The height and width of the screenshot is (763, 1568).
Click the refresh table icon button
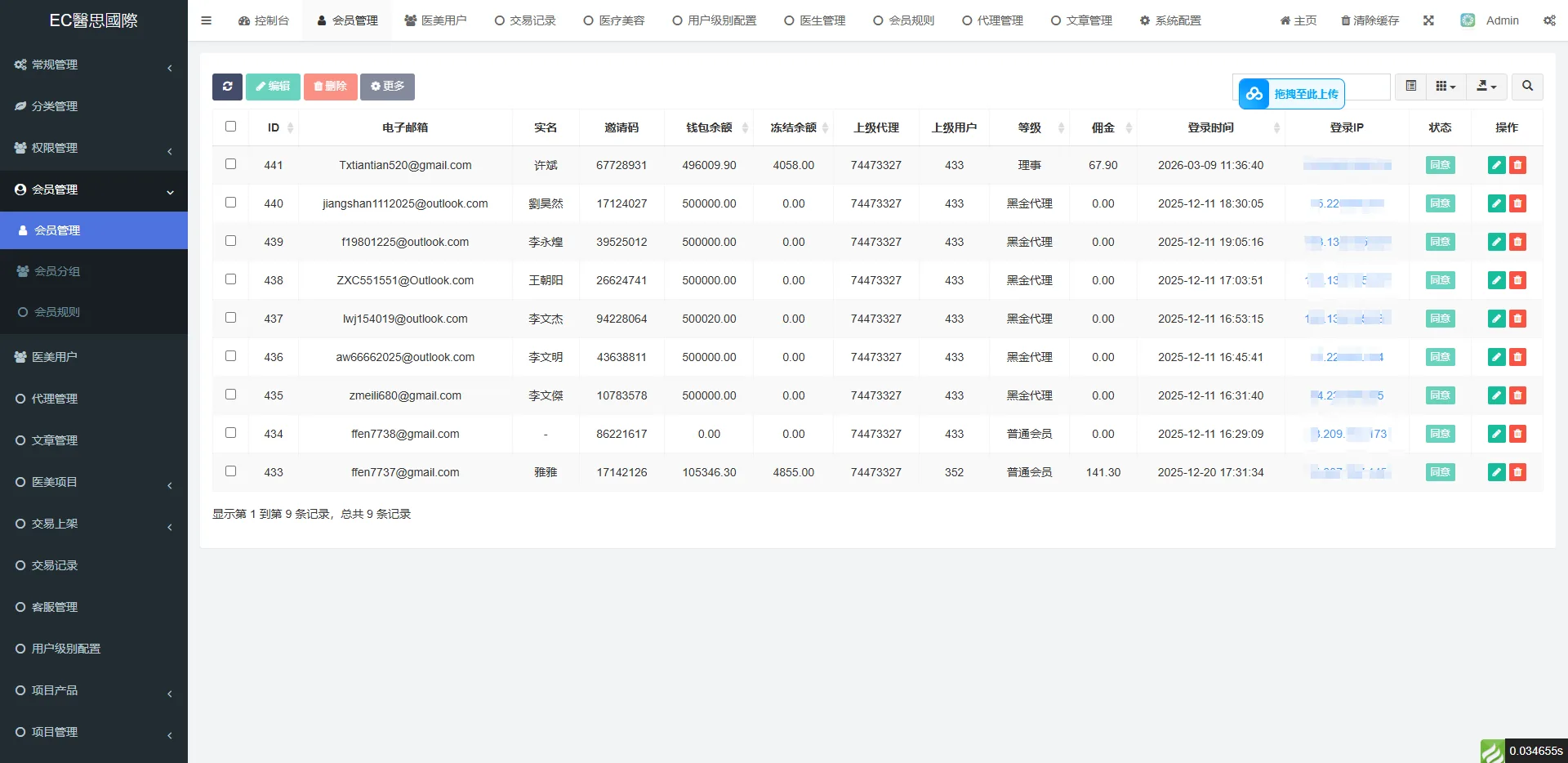pos(227,87)
